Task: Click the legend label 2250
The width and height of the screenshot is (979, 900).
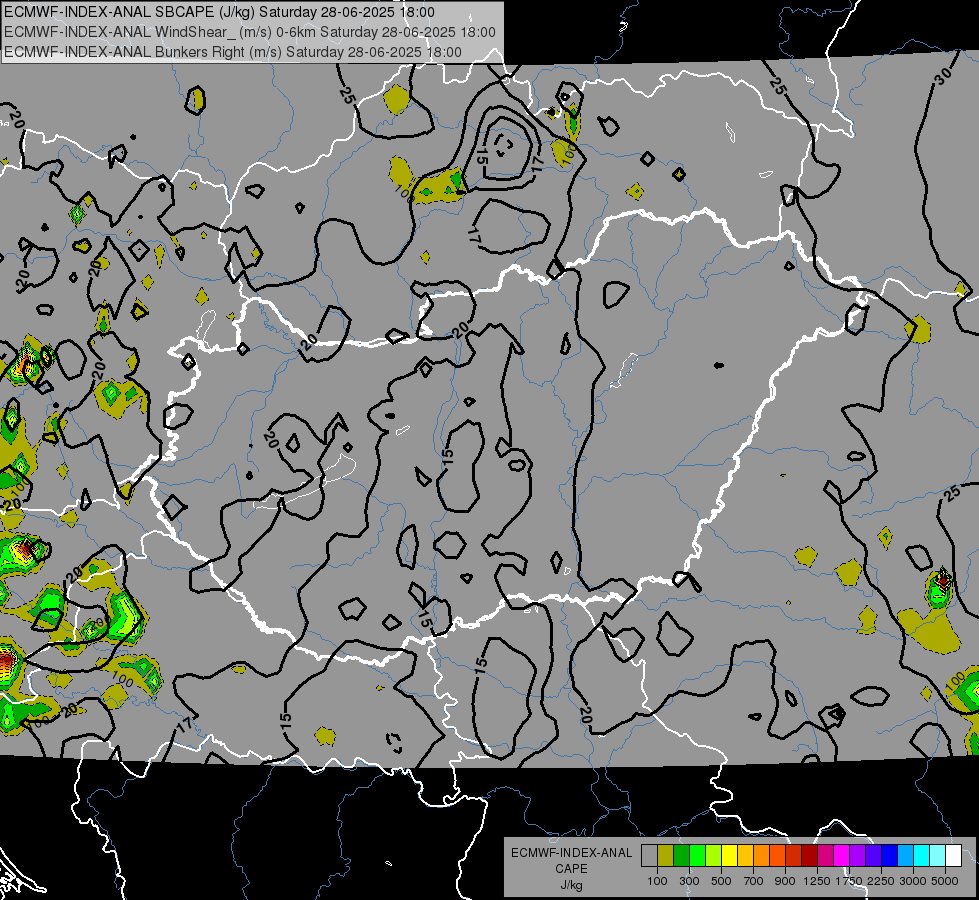Action: click(881, 881)
